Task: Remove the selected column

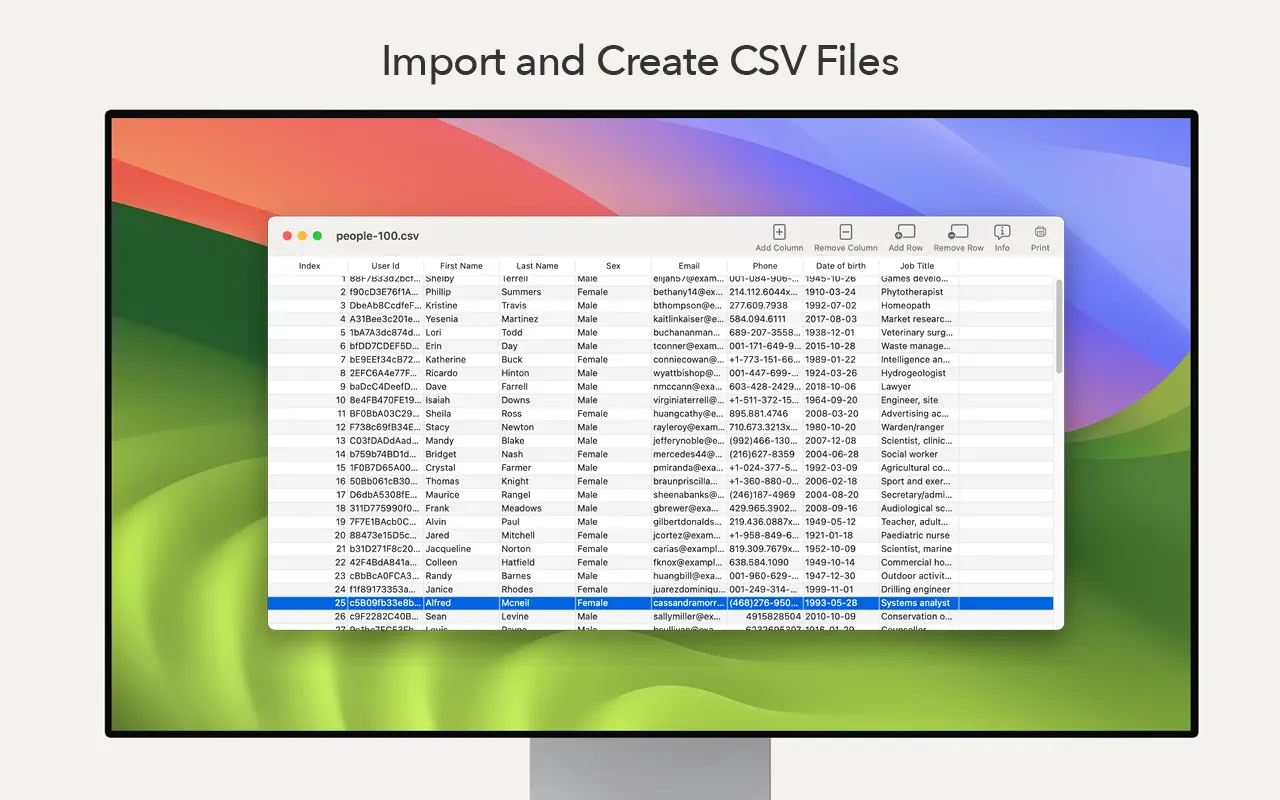Action: [845, 235]
